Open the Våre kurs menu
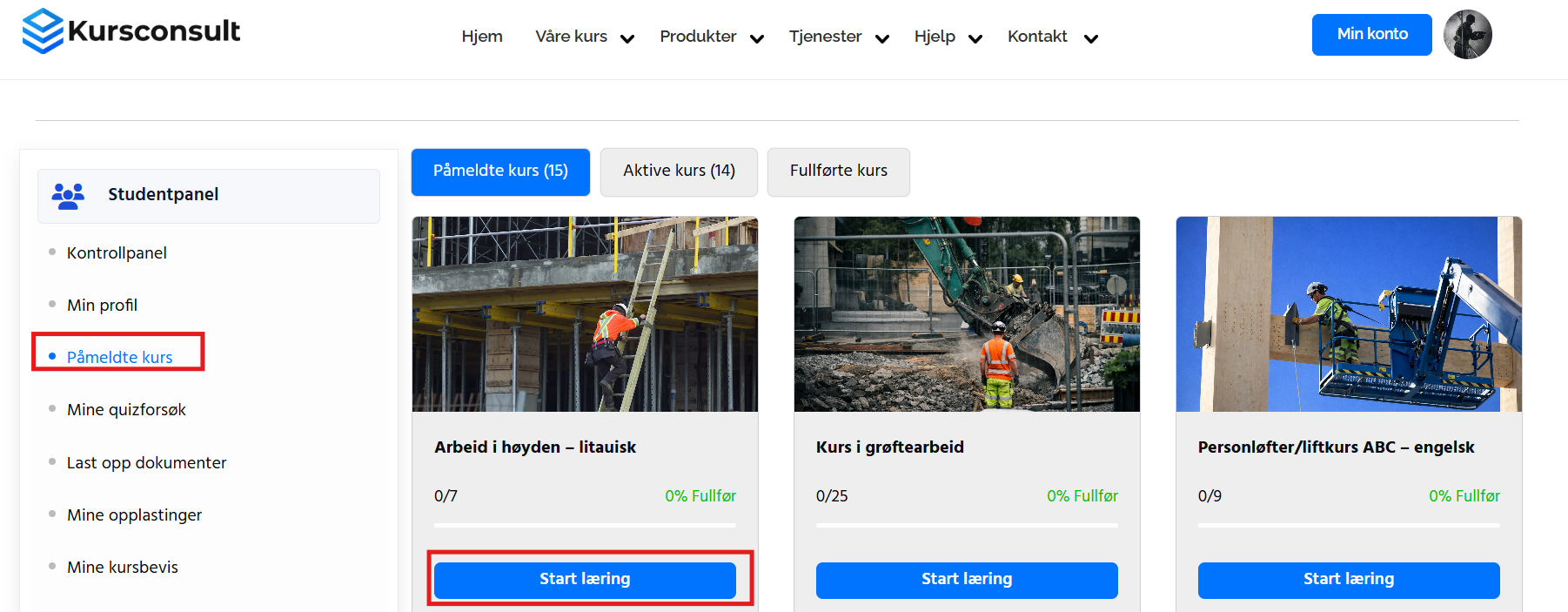The image size is (1568, 612). point(572,37)
